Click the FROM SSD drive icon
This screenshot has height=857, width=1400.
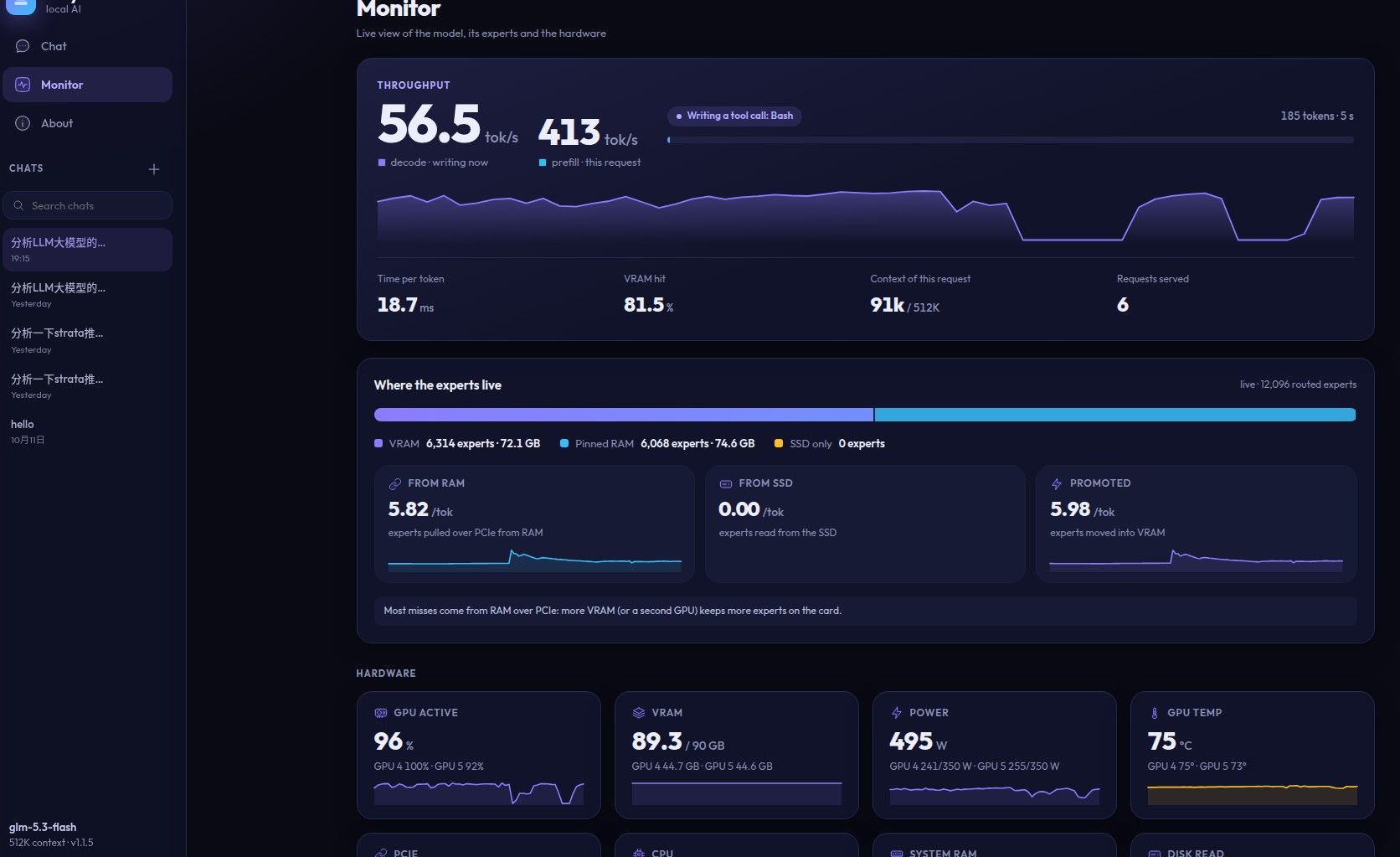725,484
